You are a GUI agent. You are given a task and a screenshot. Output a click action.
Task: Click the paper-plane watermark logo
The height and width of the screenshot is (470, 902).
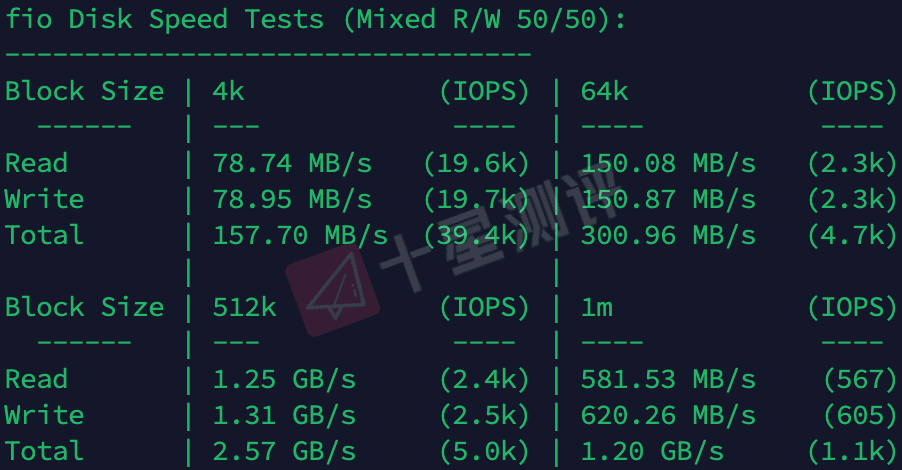click(332, 291)
